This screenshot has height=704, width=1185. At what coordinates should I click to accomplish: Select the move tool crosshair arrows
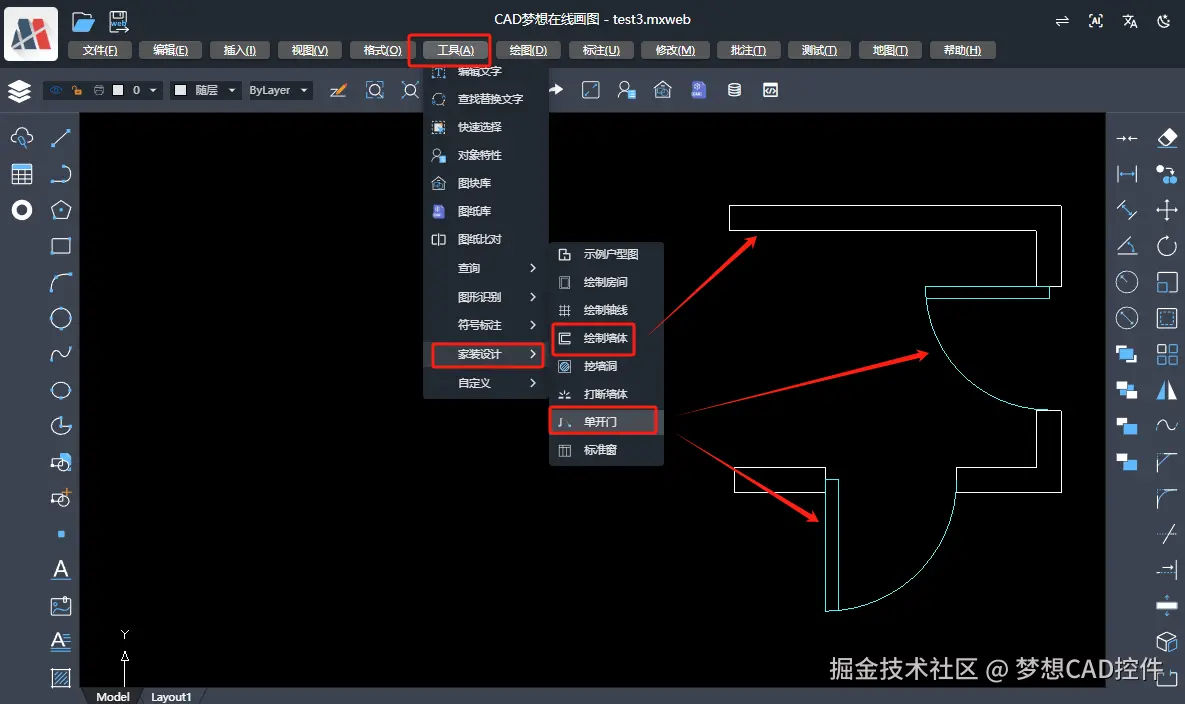pyautogui.click(x=1167, y=209)
